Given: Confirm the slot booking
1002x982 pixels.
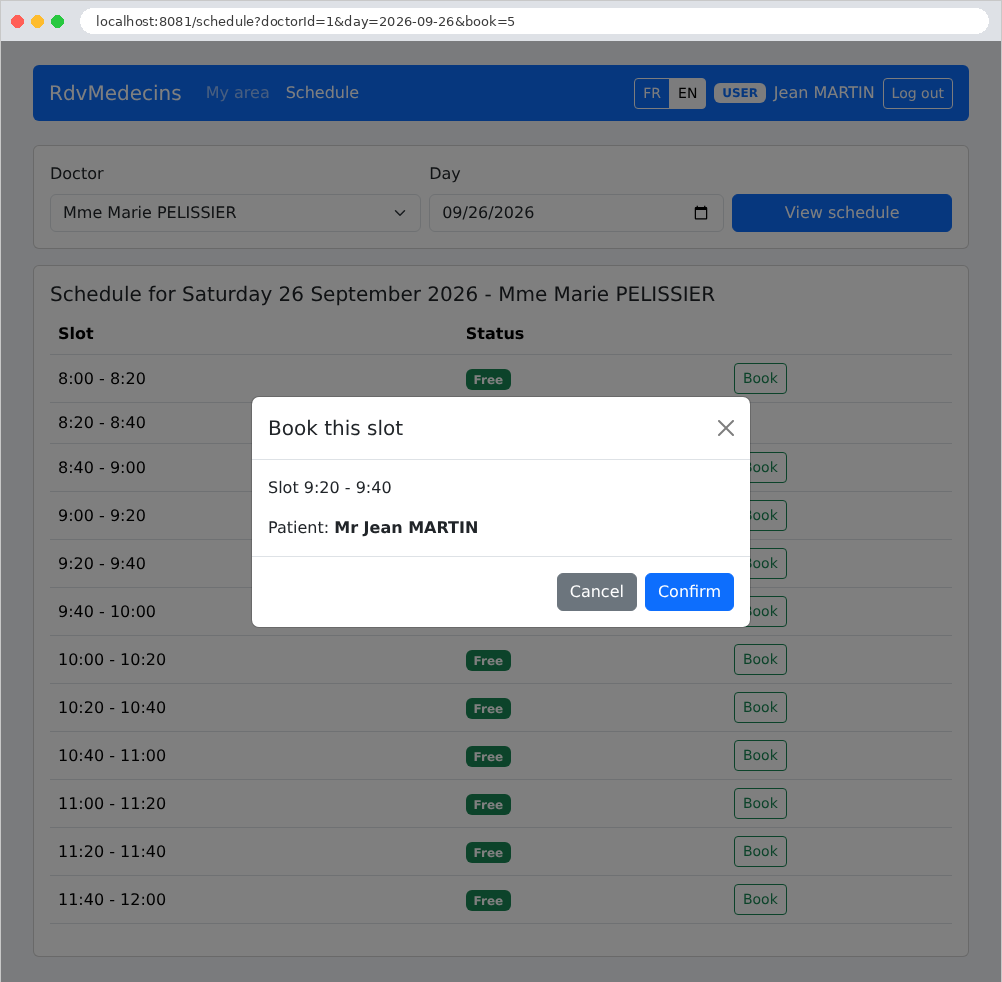Looking at the screenshot, I should point(689,592).
